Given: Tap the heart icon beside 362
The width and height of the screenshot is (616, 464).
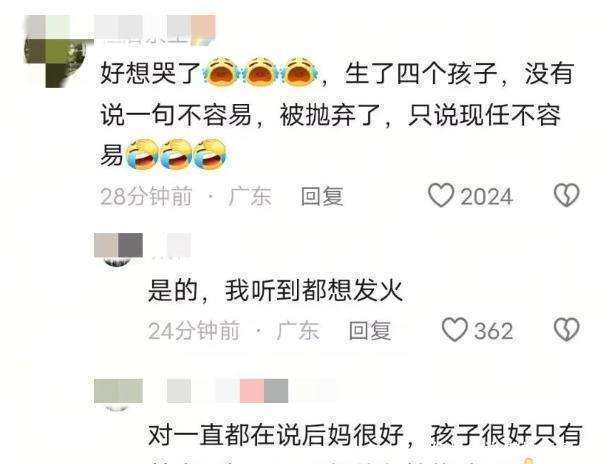Looking at the screenshot, I should [x=455, y=330].
